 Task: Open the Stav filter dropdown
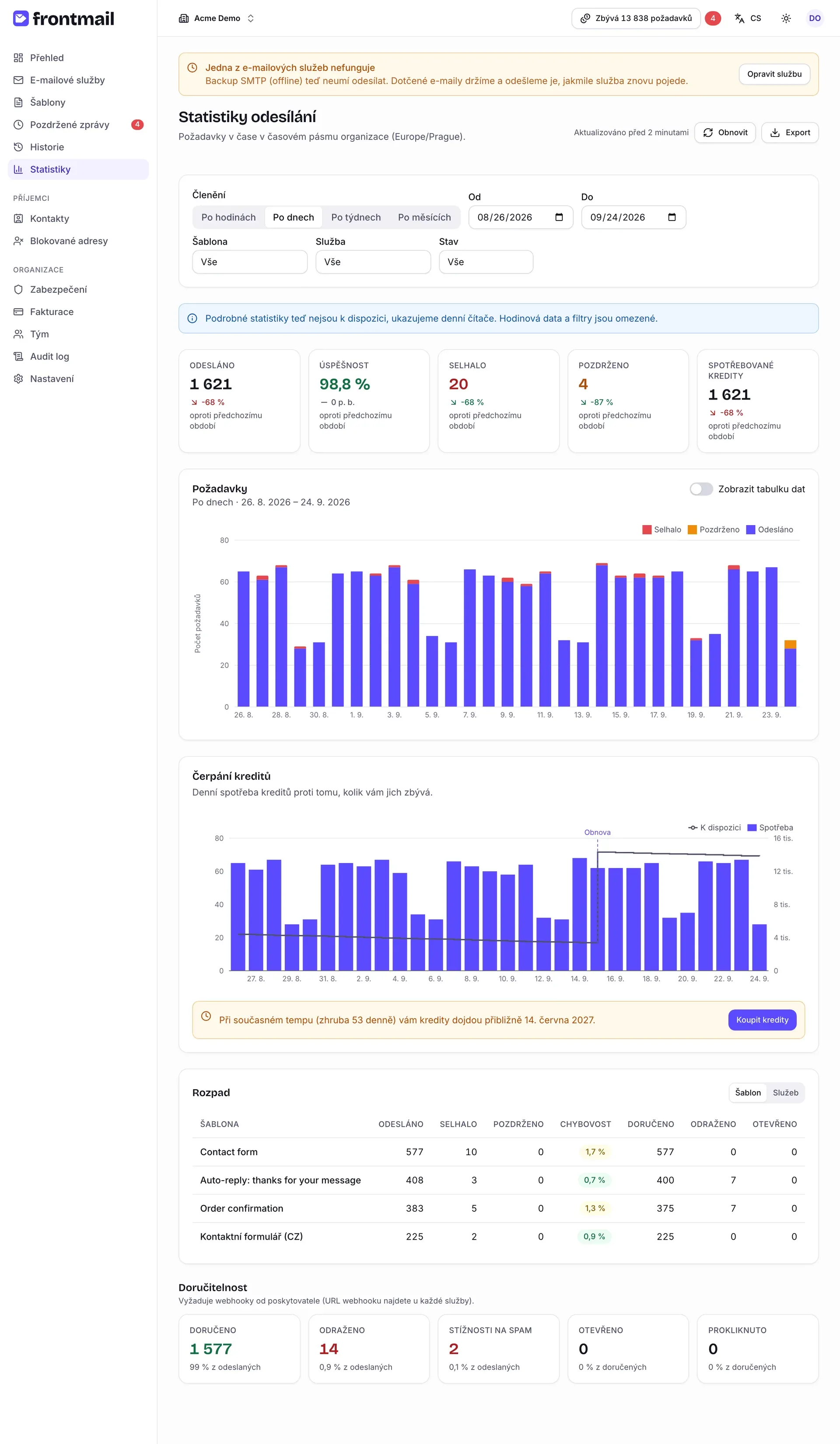(x=486, y=263)
